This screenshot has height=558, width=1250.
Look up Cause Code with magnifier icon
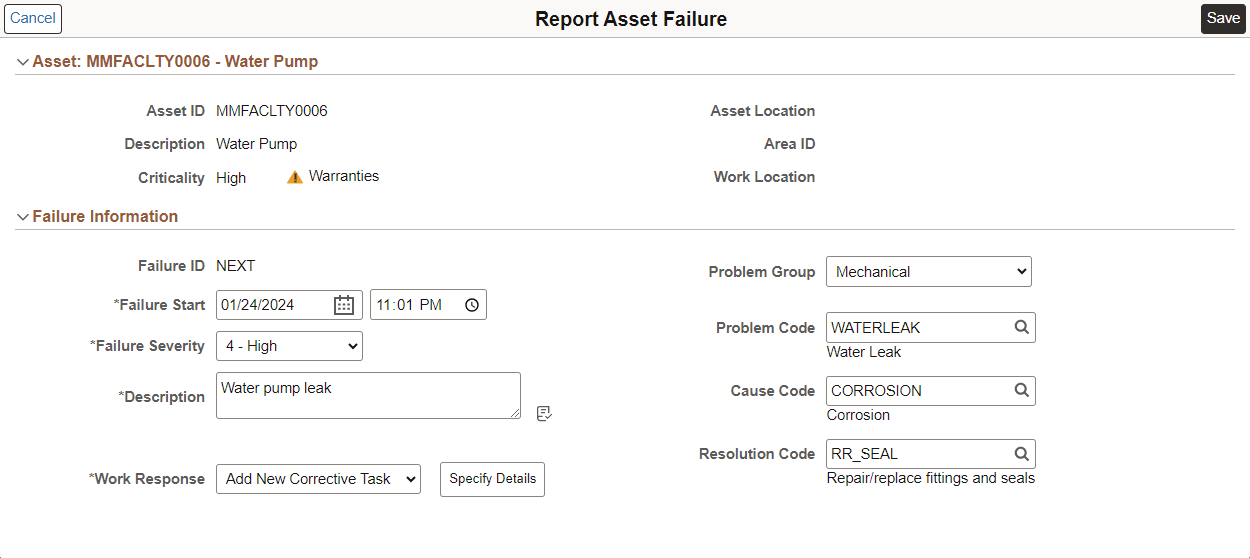1021,390
